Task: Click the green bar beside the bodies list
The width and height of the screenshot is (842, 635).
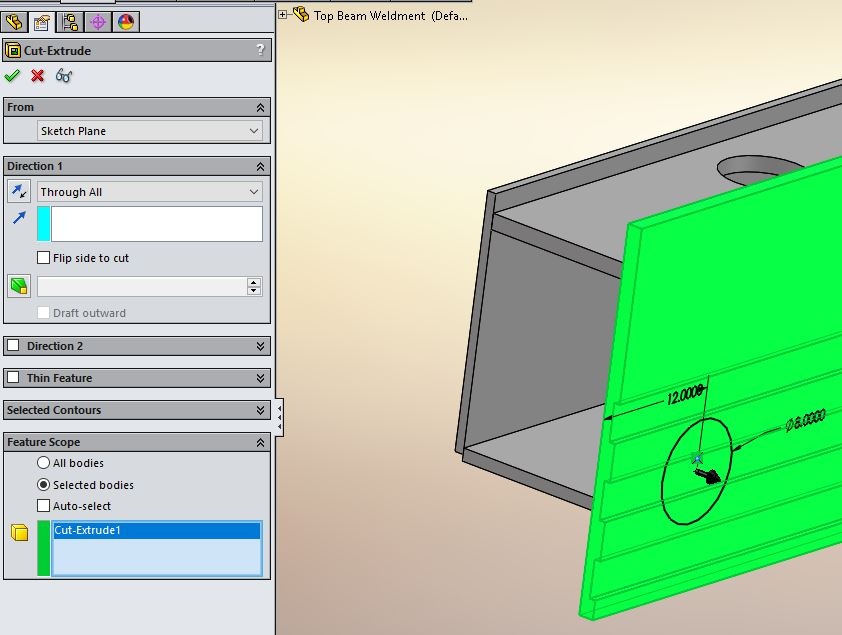Action: [43, 548]
